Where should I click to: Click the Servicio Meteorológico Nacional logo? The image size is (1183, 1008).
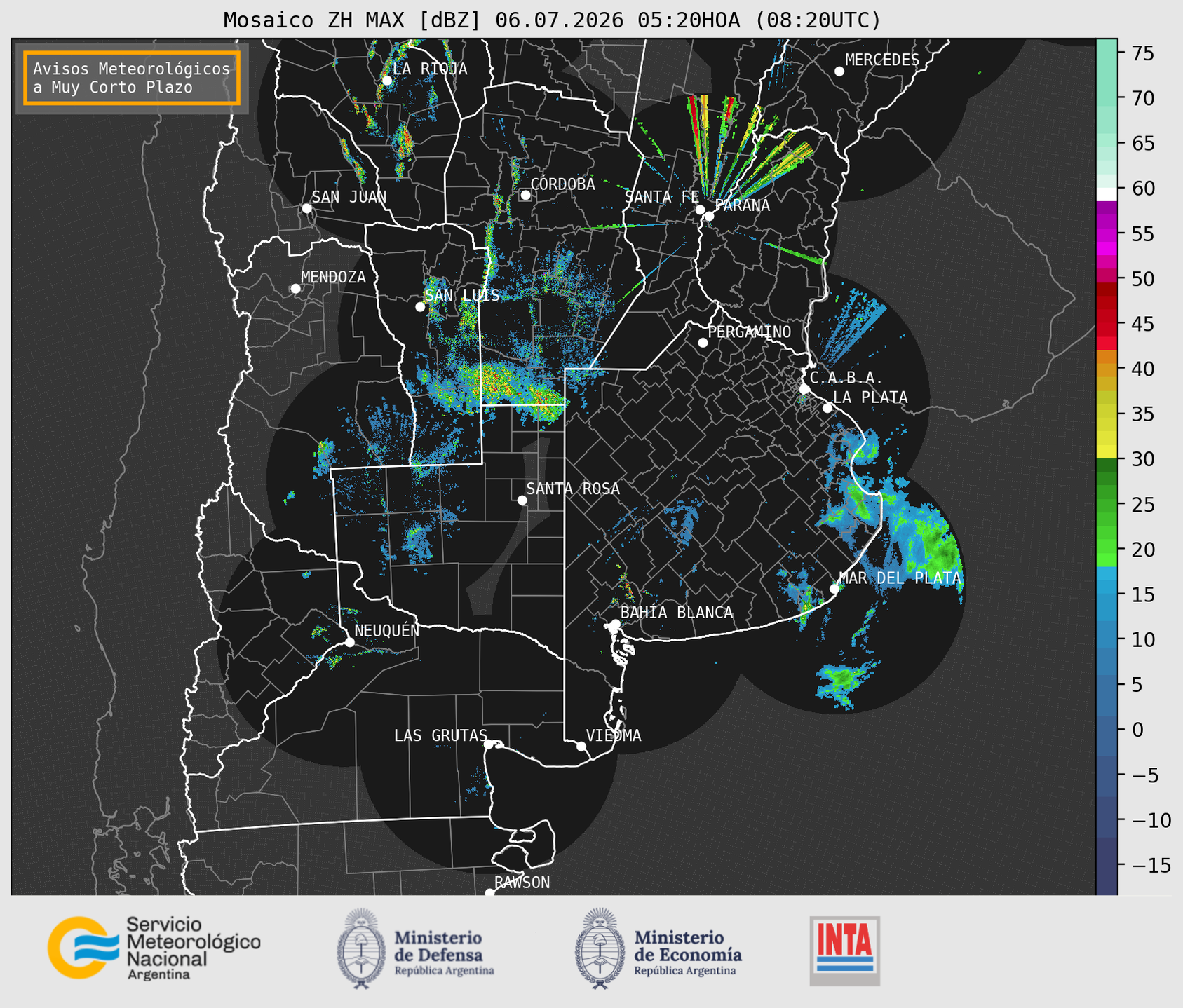click(x=154, y=948)
